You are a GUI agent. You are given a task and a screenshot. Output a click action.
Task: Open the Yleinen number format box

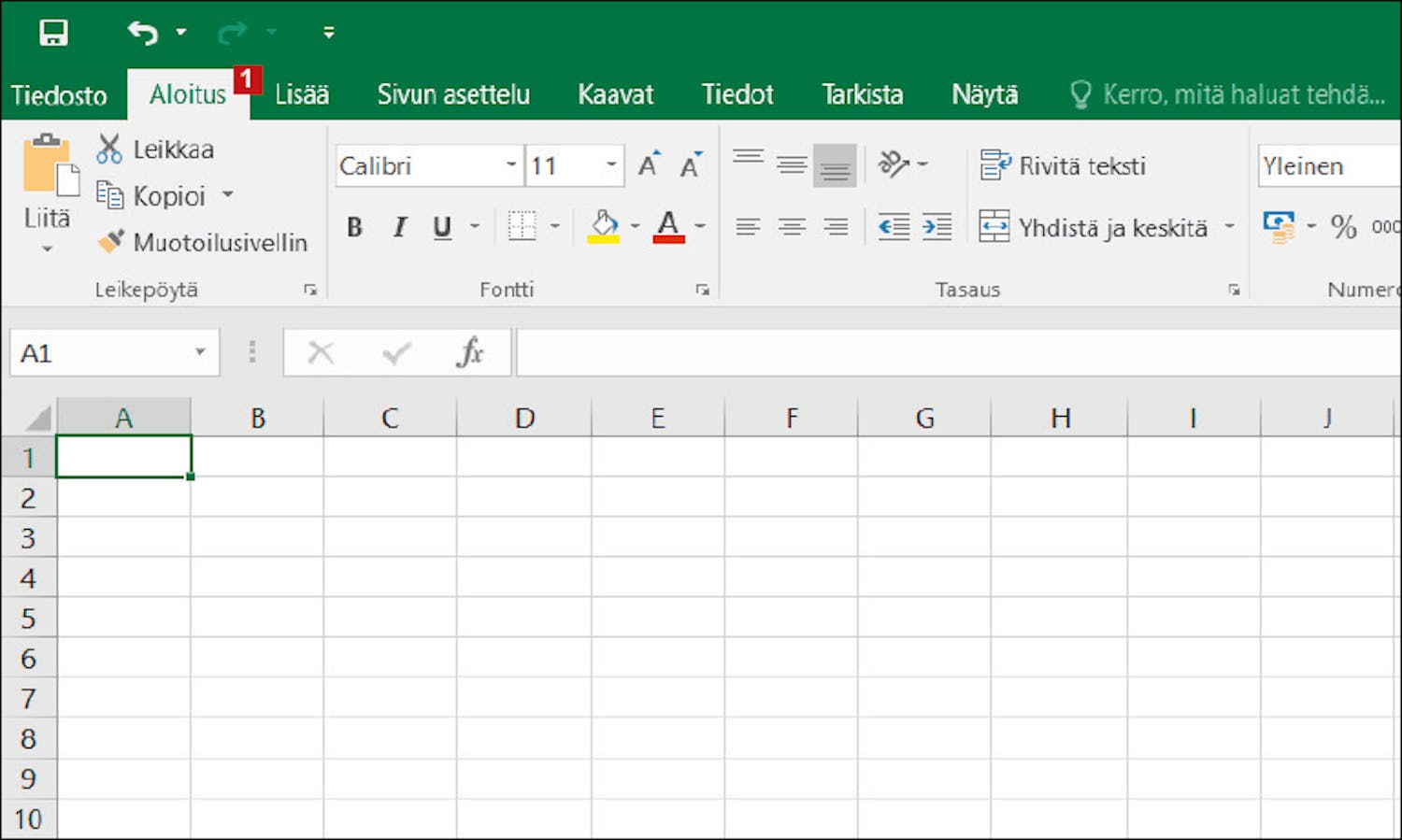click(x=1328, y=165)
